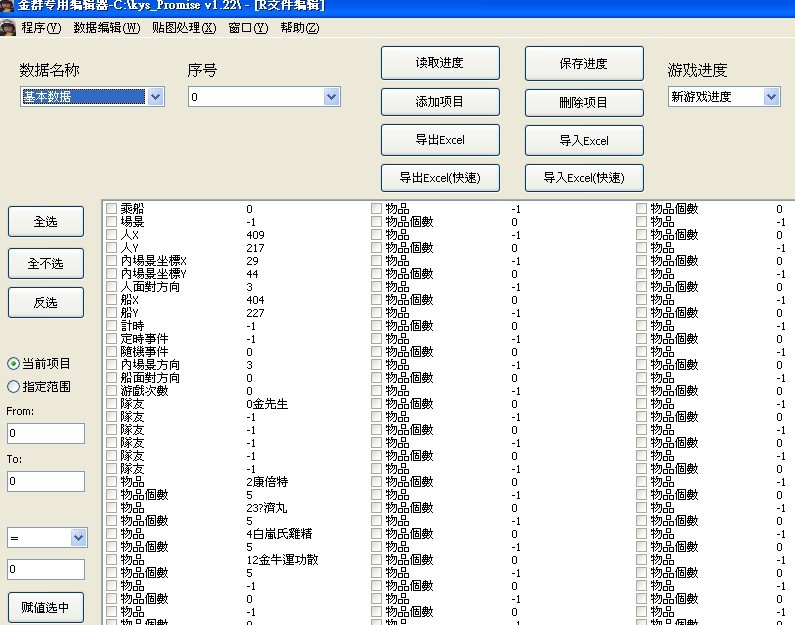Viewport: 795px width, 625px height.
Task: Check the 隨機事件 checkbox
Action: 112,352
